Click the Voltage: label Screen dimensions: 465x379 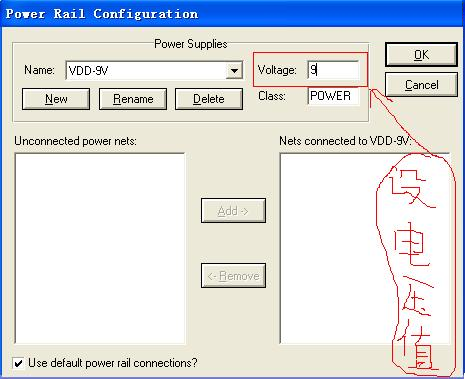pyautogui.click(x=277, y=70)
